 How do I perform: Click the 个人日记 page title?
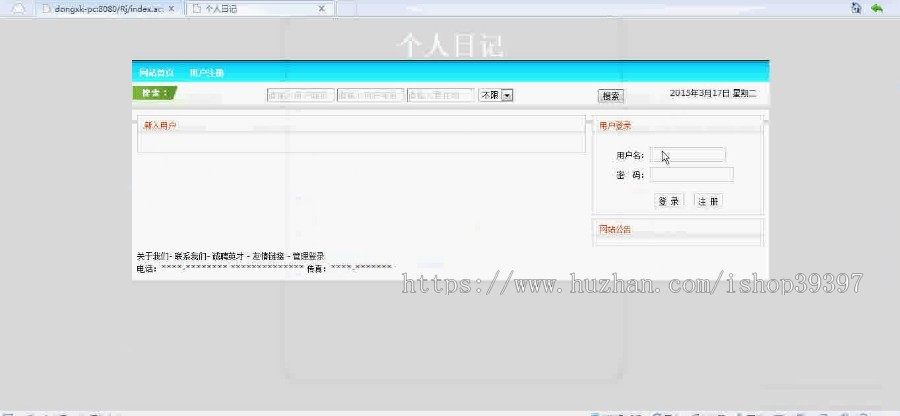tap(450, 46)
